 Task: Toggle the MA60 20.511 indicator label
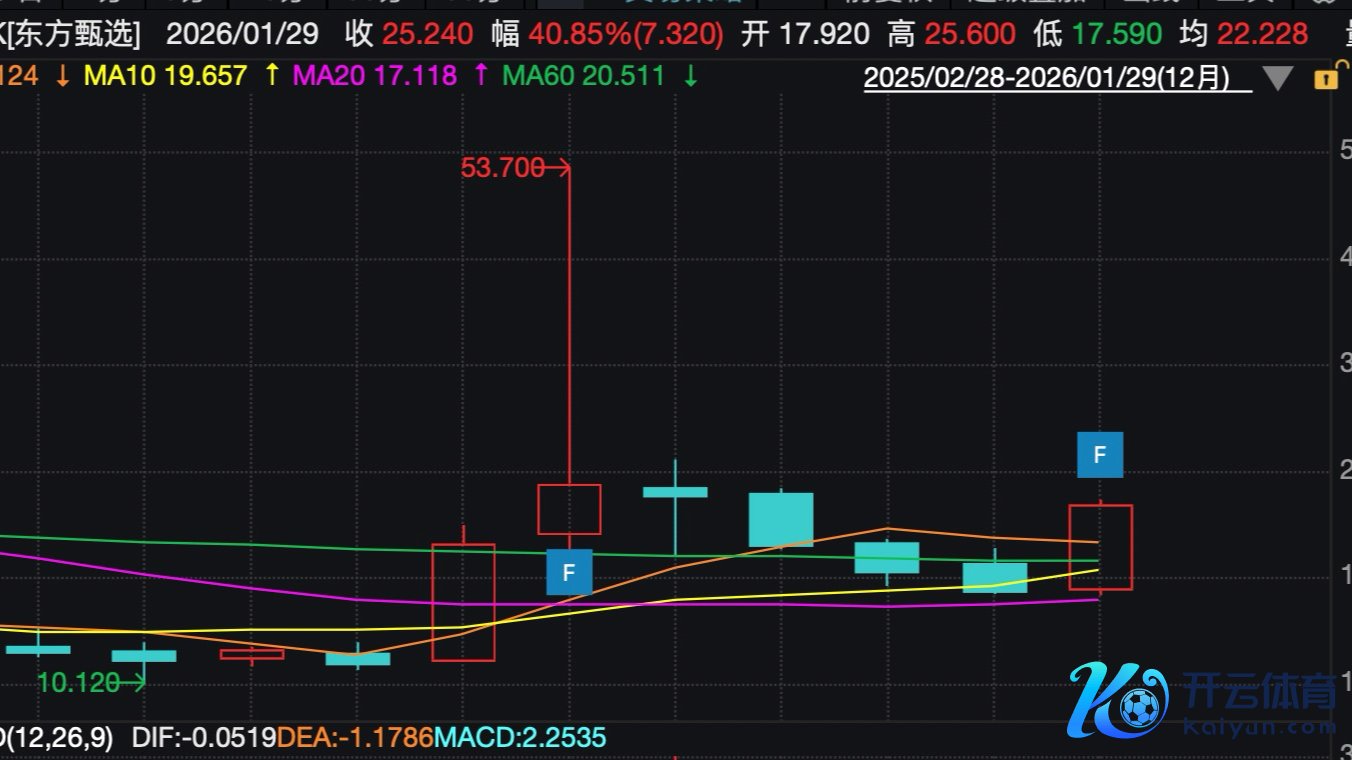tap(583, 75)
